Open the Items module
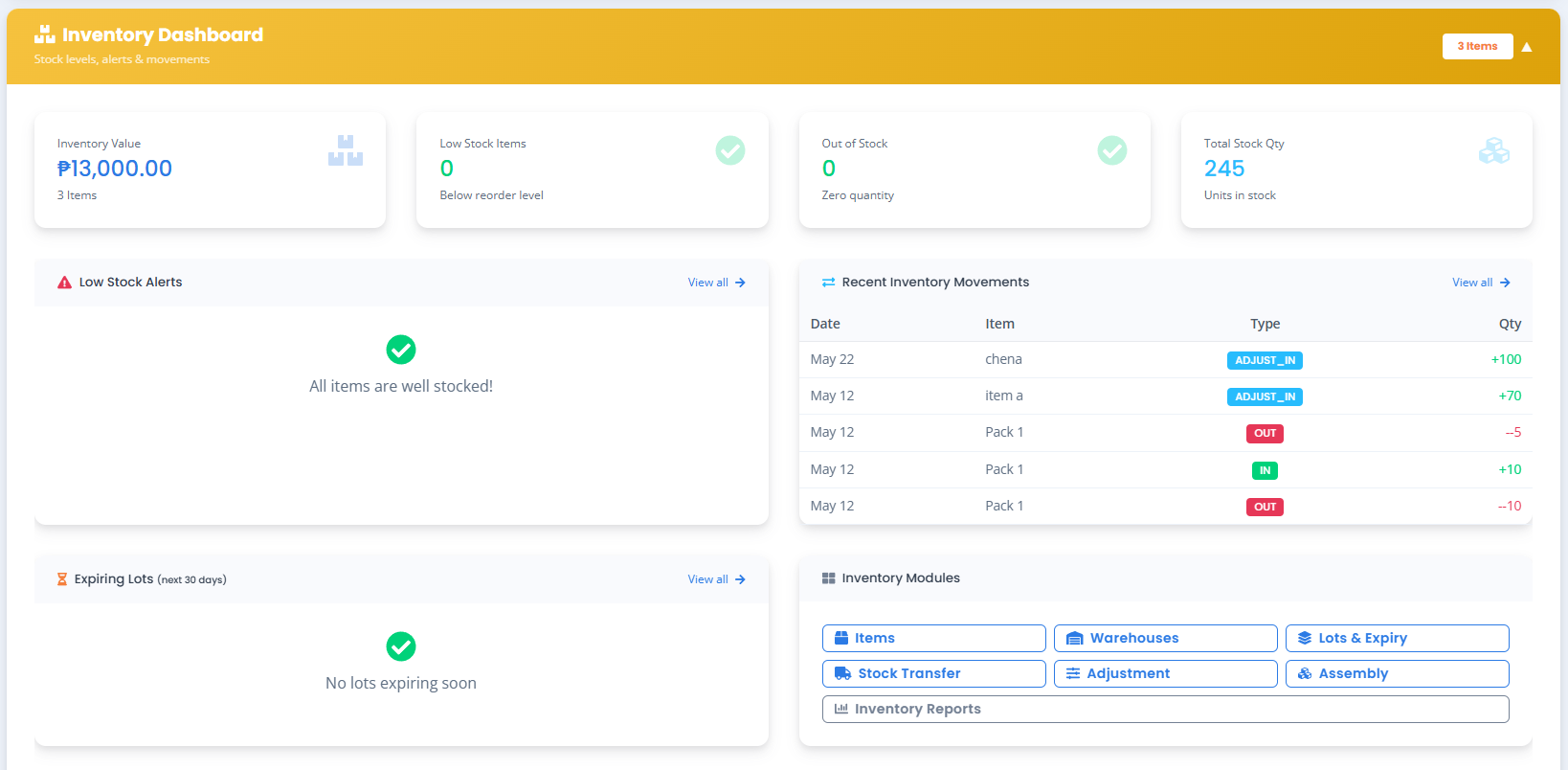Viewport: 1568px width, 770px height. [934, 638]
